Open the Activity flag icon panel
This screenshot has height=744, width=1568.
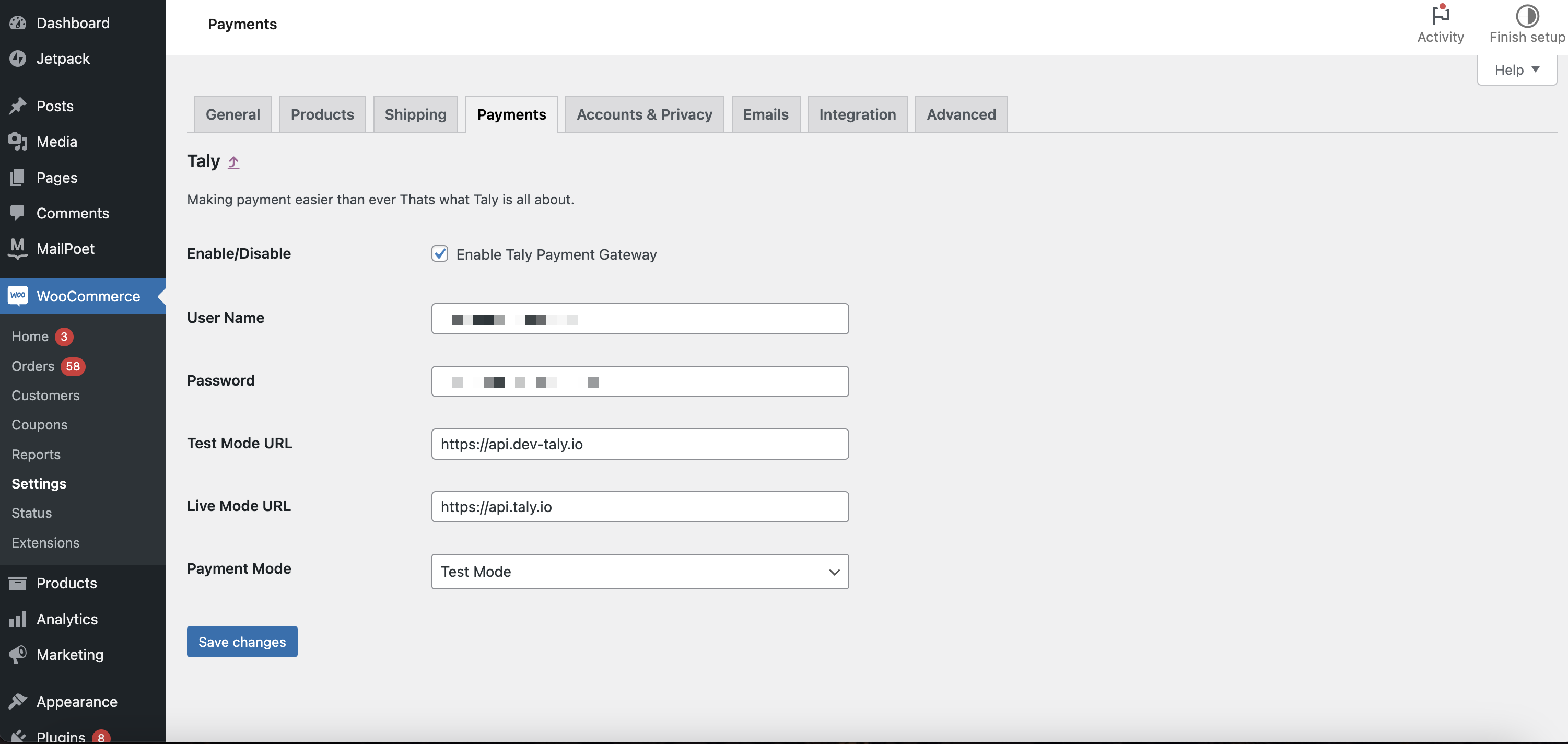1440,16
